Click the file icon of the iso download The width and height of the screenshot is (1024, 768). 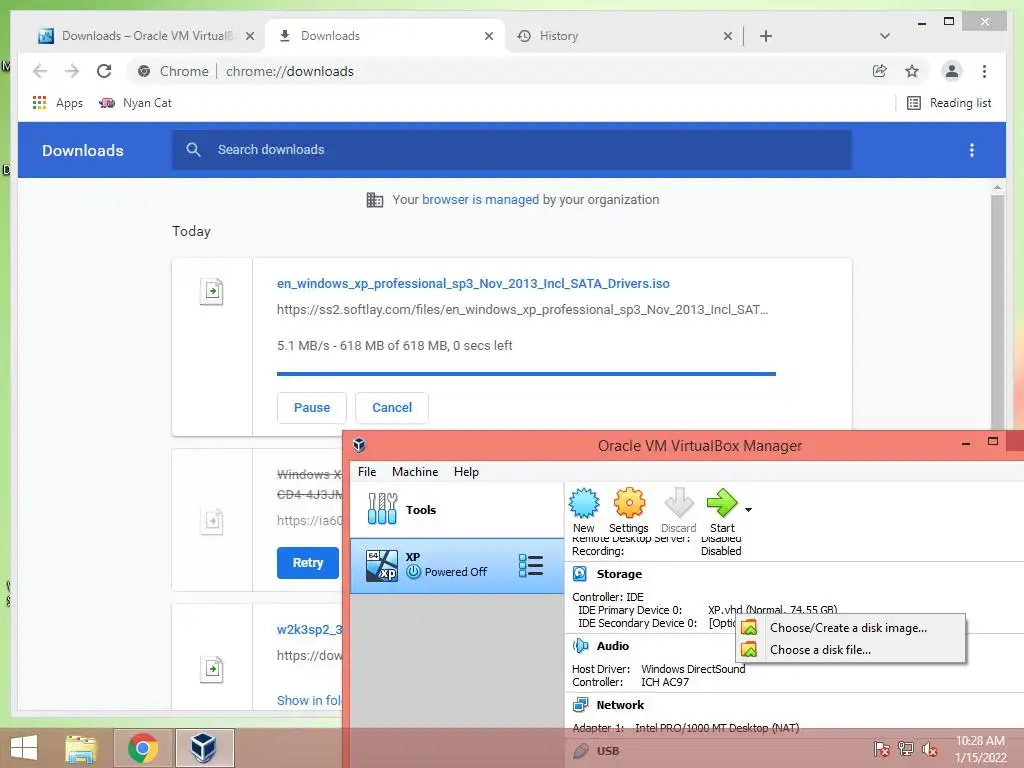[212, 291]
